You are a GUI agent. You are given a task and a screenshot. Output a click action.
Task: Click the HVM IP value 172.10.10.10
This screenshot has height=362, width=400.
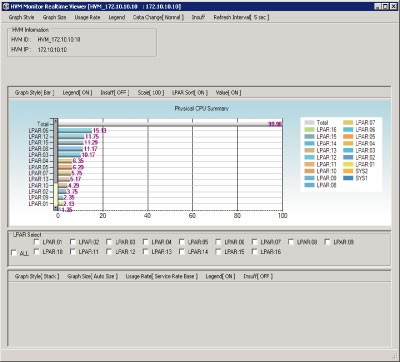click(x=52, y=50)
